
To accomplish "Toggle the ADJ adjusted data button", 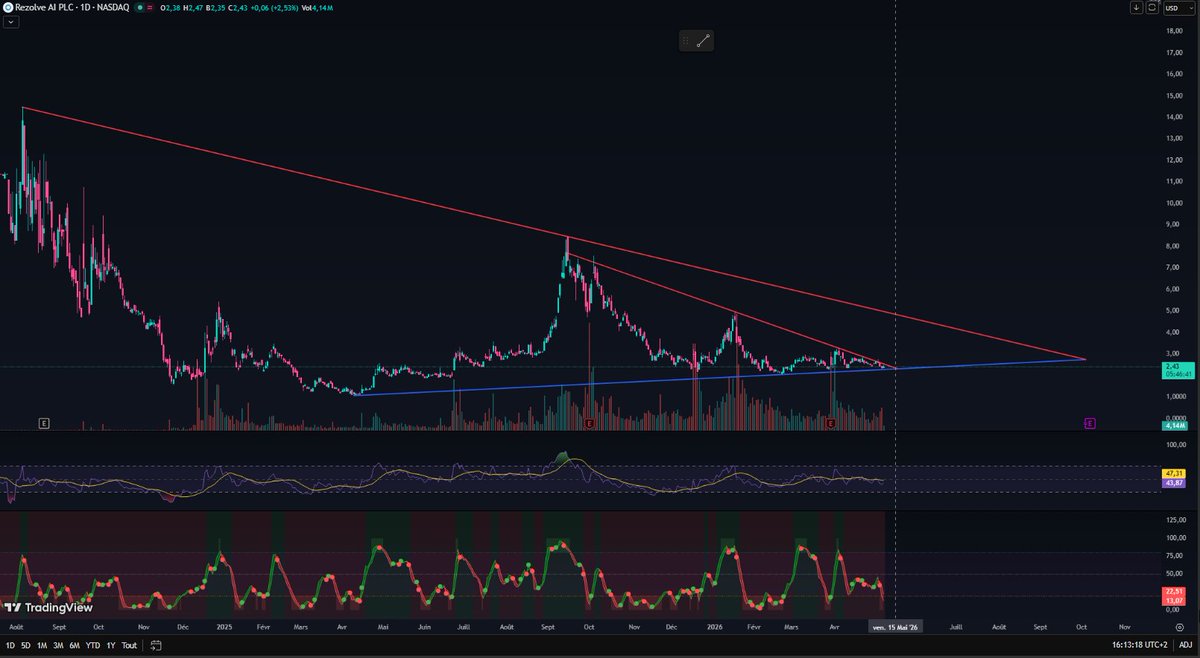I will [x=1183, y=646].
